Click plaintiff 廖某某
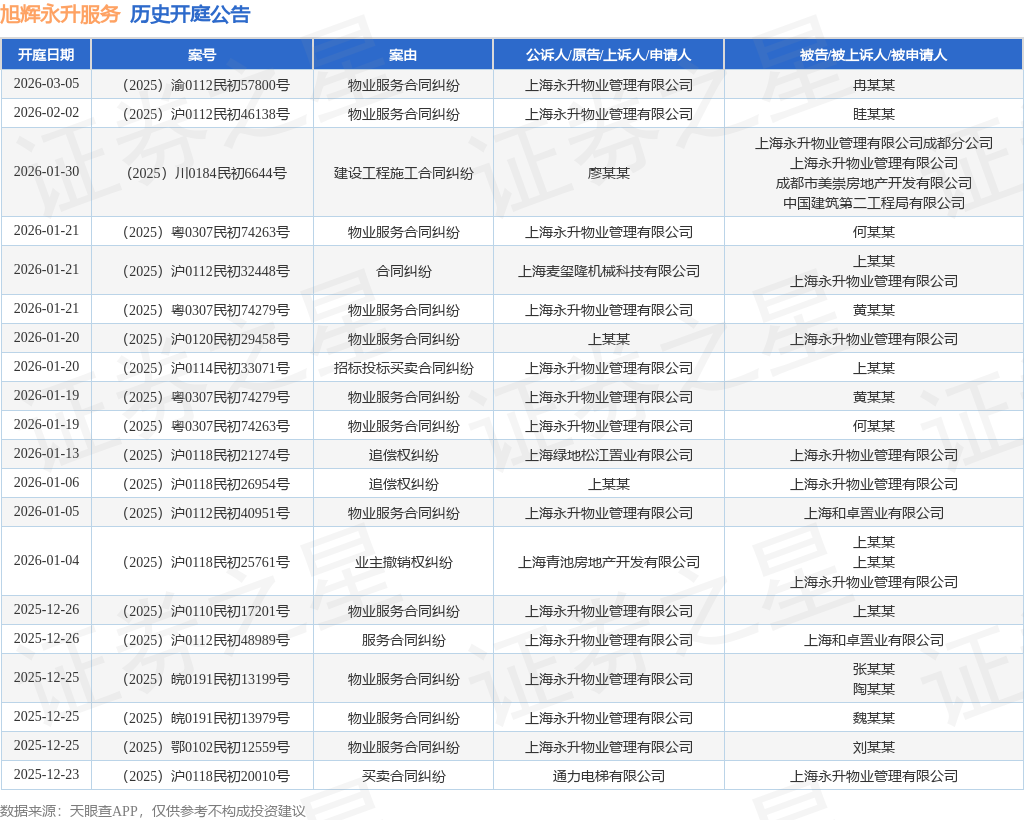 pos(609,173)
